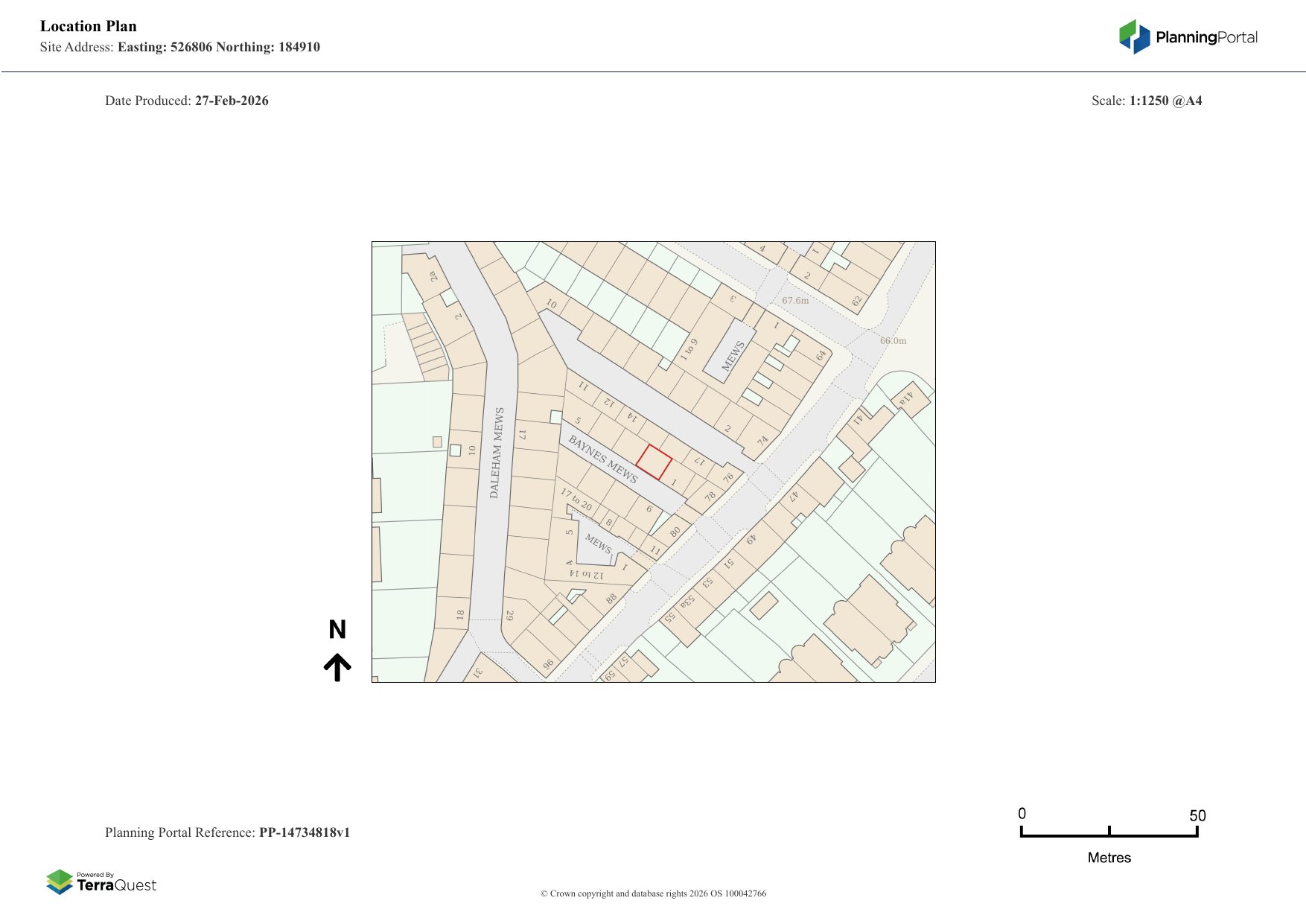Screen dimensions: 1306x924
Task: Click the Location Plan heading
Action: click(x=89, y=26)
